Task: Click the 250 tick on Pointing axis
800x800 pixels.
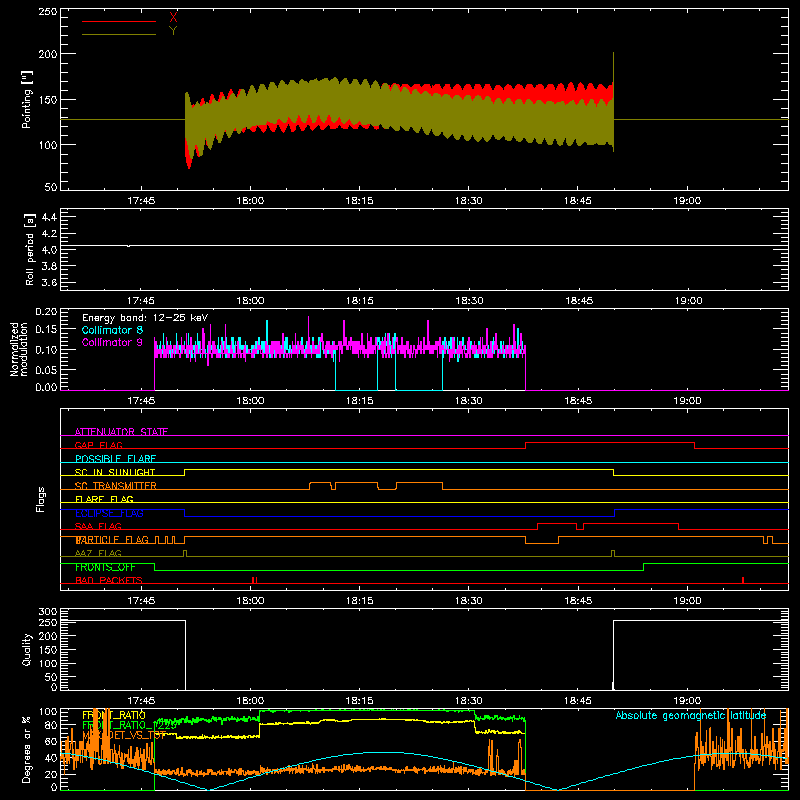Action: tap(48, 12)
